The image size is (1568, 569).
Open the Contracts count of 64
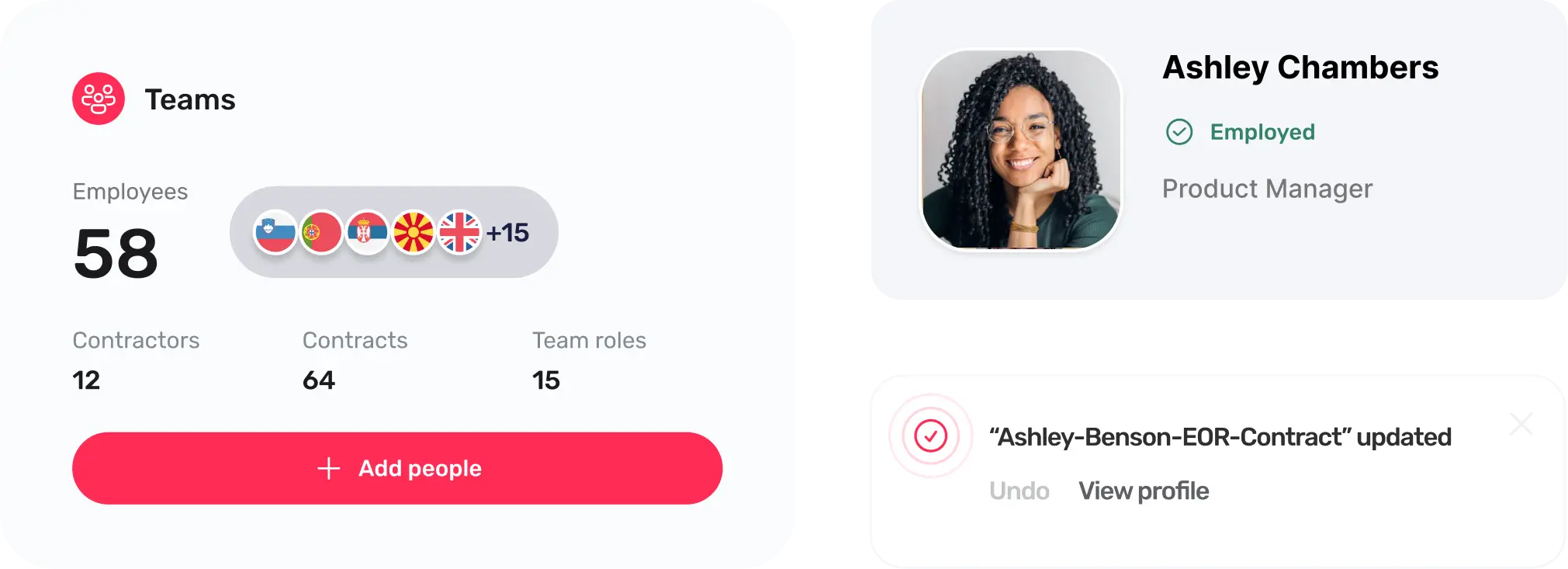[318, 380]
